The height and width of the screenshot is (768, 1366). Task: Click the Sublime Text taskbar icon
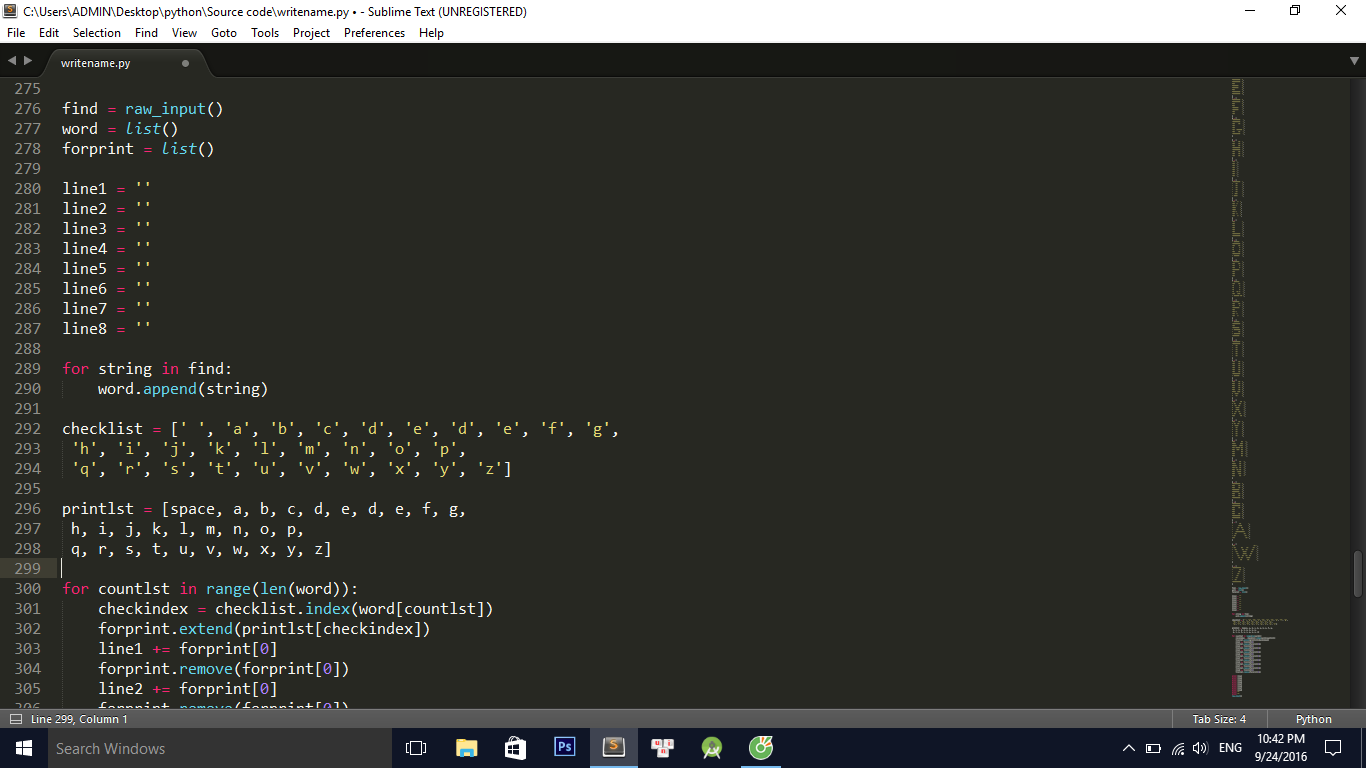click(614, 748)
